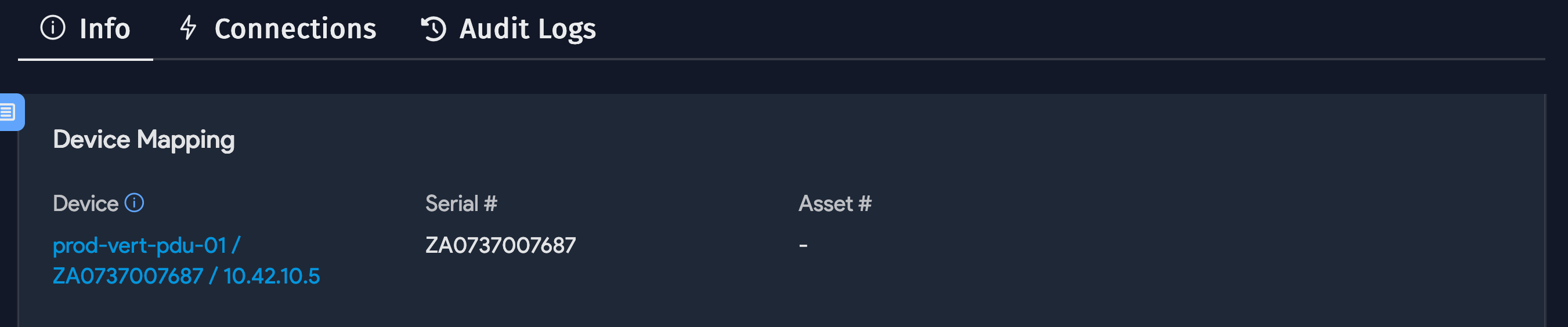Click the Asset # column label
This screenshot has width=1568, height=327.
834,204
